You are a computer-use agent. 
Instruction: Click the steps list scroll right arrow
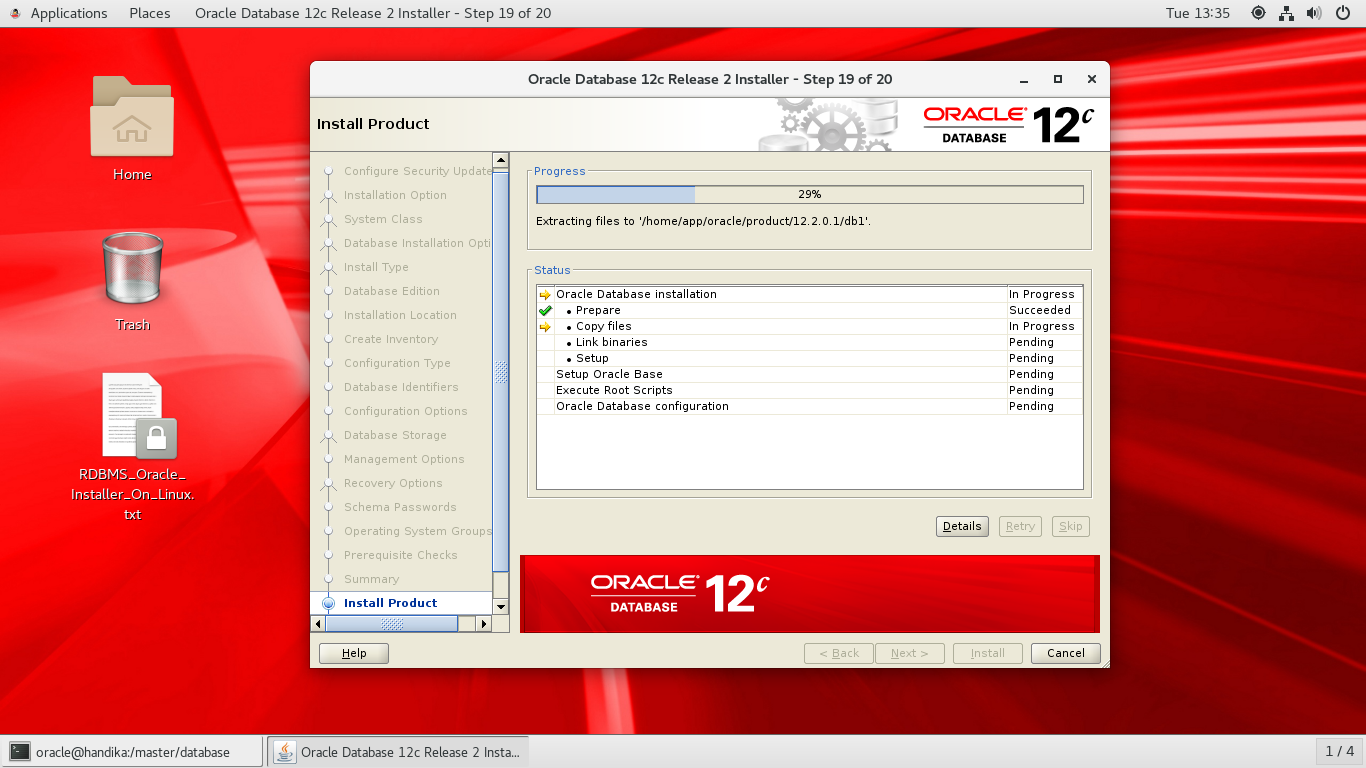pos(484,623)
